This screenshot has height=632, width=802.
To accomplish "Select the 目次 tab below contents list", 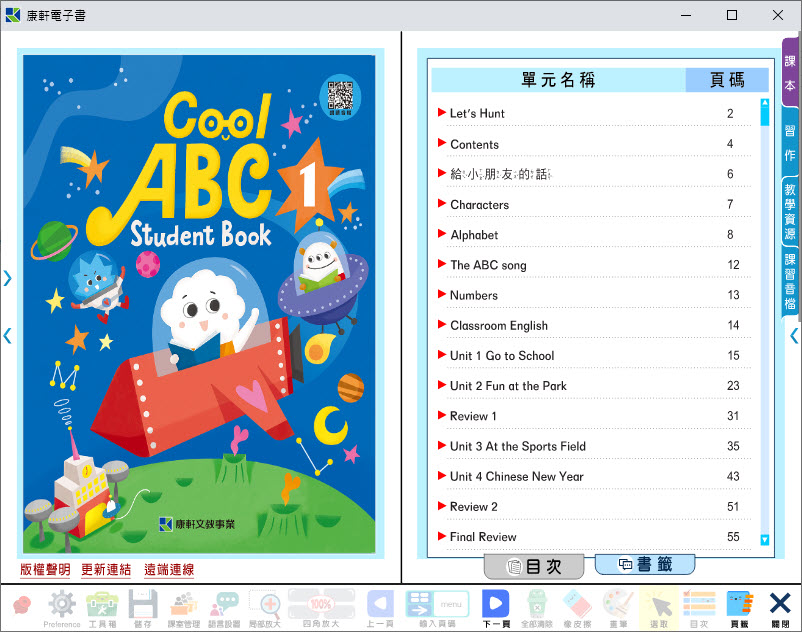I will [x=534, y=567].
